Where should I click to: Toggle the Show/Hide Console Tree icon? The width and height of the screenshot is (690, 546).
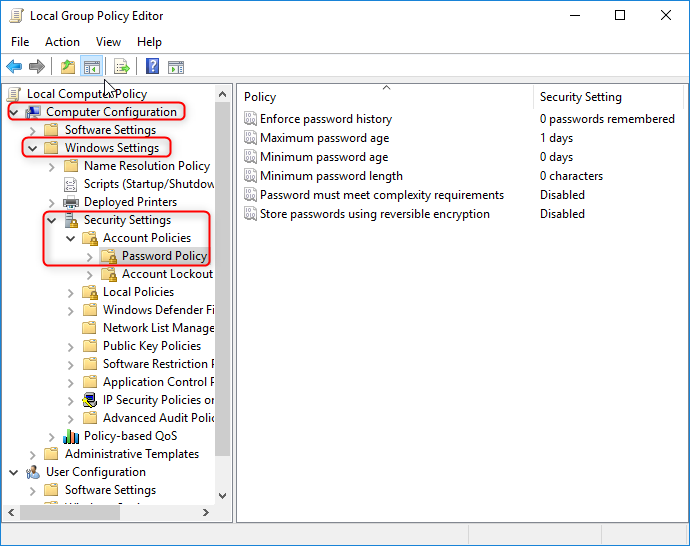(91, 67)
